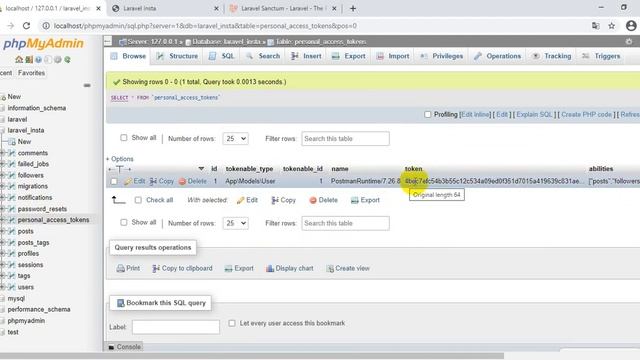Image resolution: width=640 pixels, height=360 pixels.
Task: Open the SQL tab
Action: 222,56
